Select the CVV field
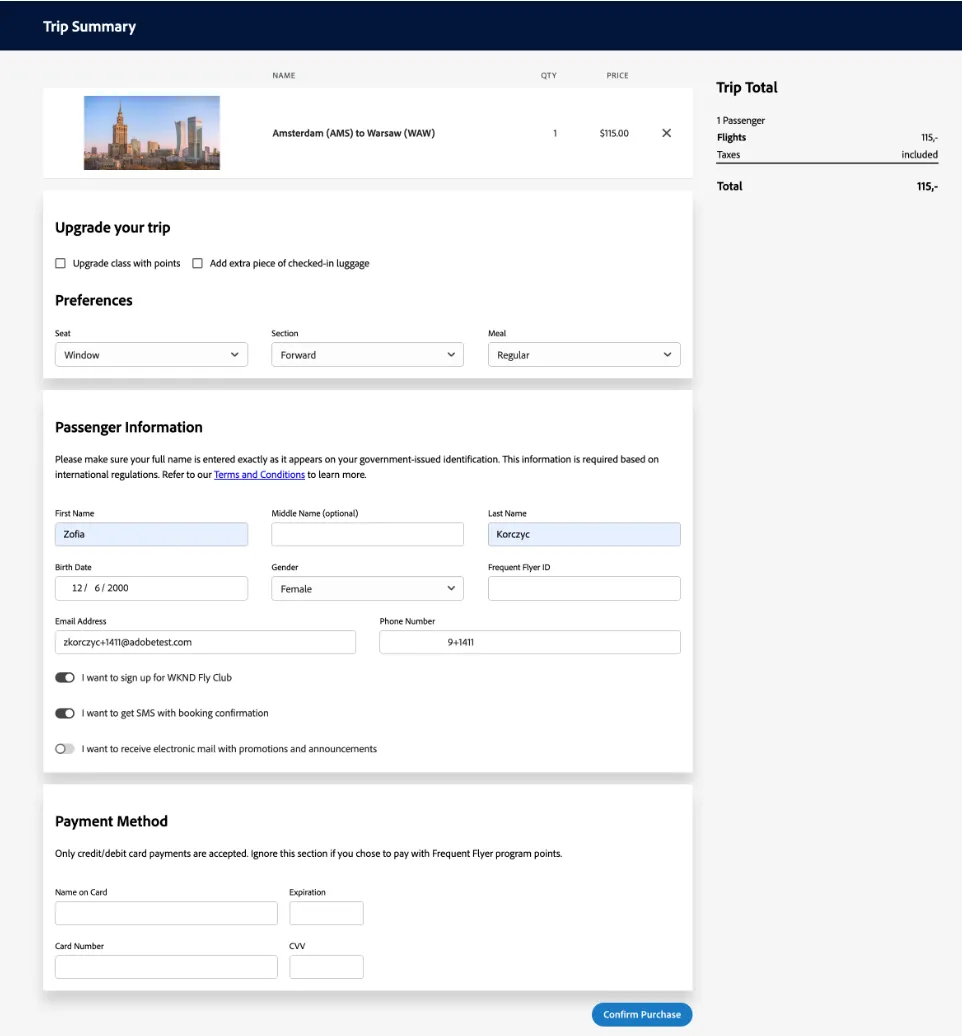This screenshot has width=962, height=1036. point(326,967)
